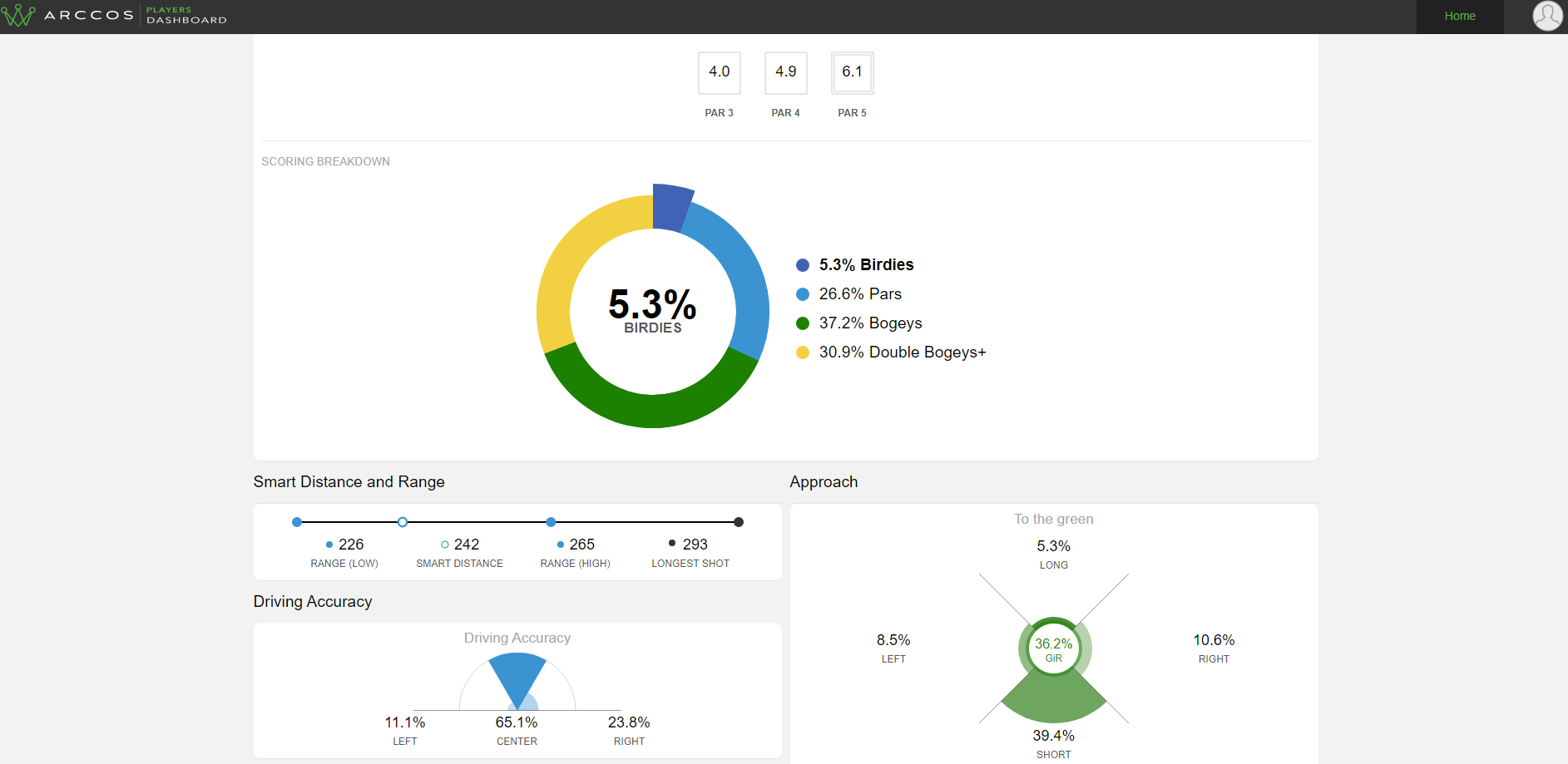Screen dimensions: 1568x764
Task: Click the 11.1% Left driving accuracy value
Action: [x=405, y=722]
